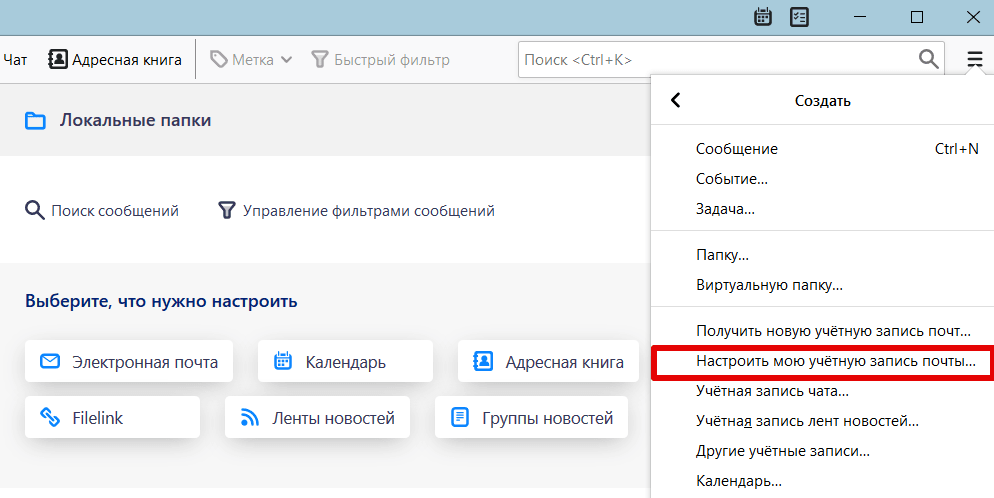This screenshot has height=498, width=994.
Task: Expand the Метка dropdown arrow
Action: (x=287, y=60)
